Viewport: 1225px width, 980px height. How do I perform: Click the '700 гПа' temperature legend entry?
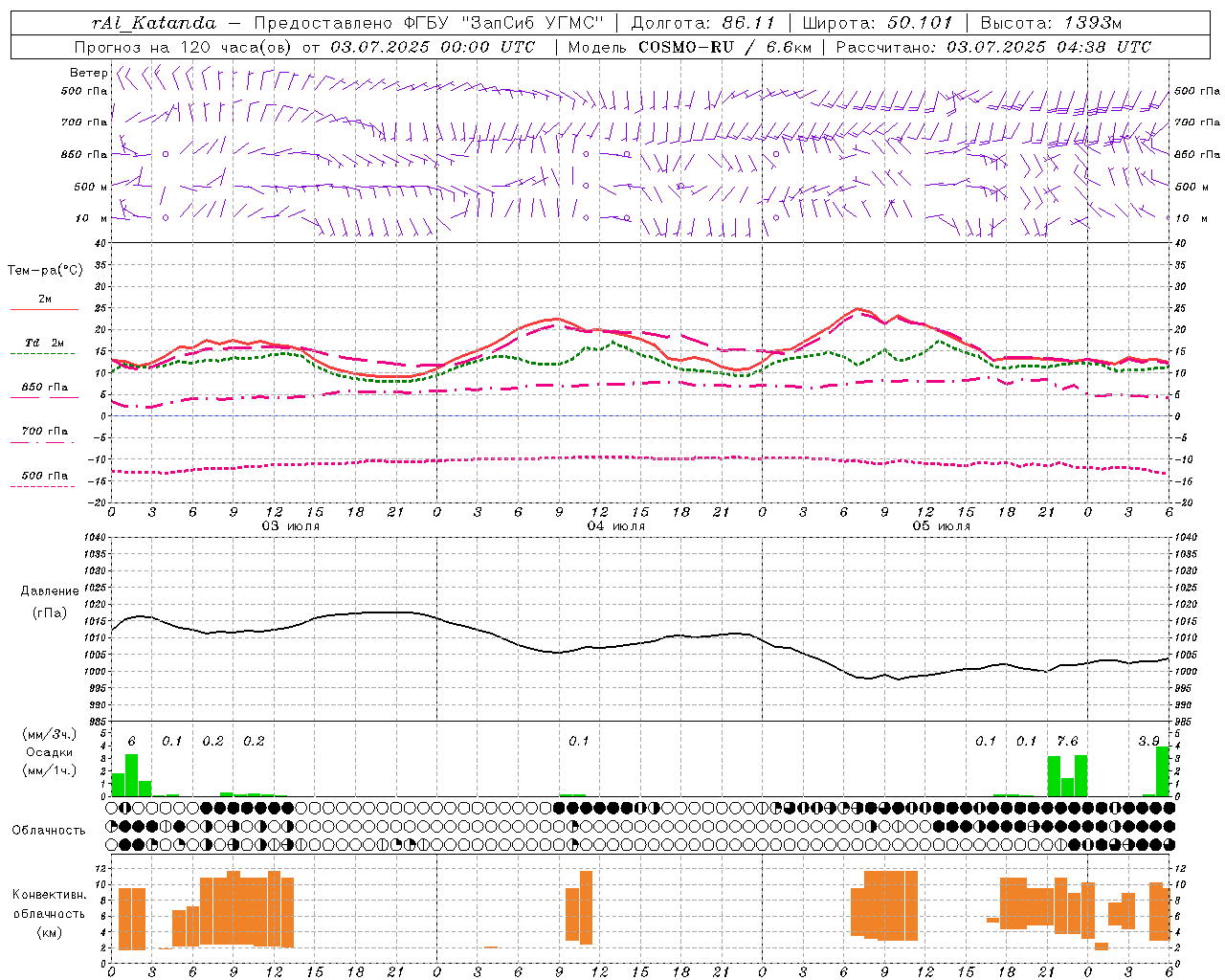point(45,432)
